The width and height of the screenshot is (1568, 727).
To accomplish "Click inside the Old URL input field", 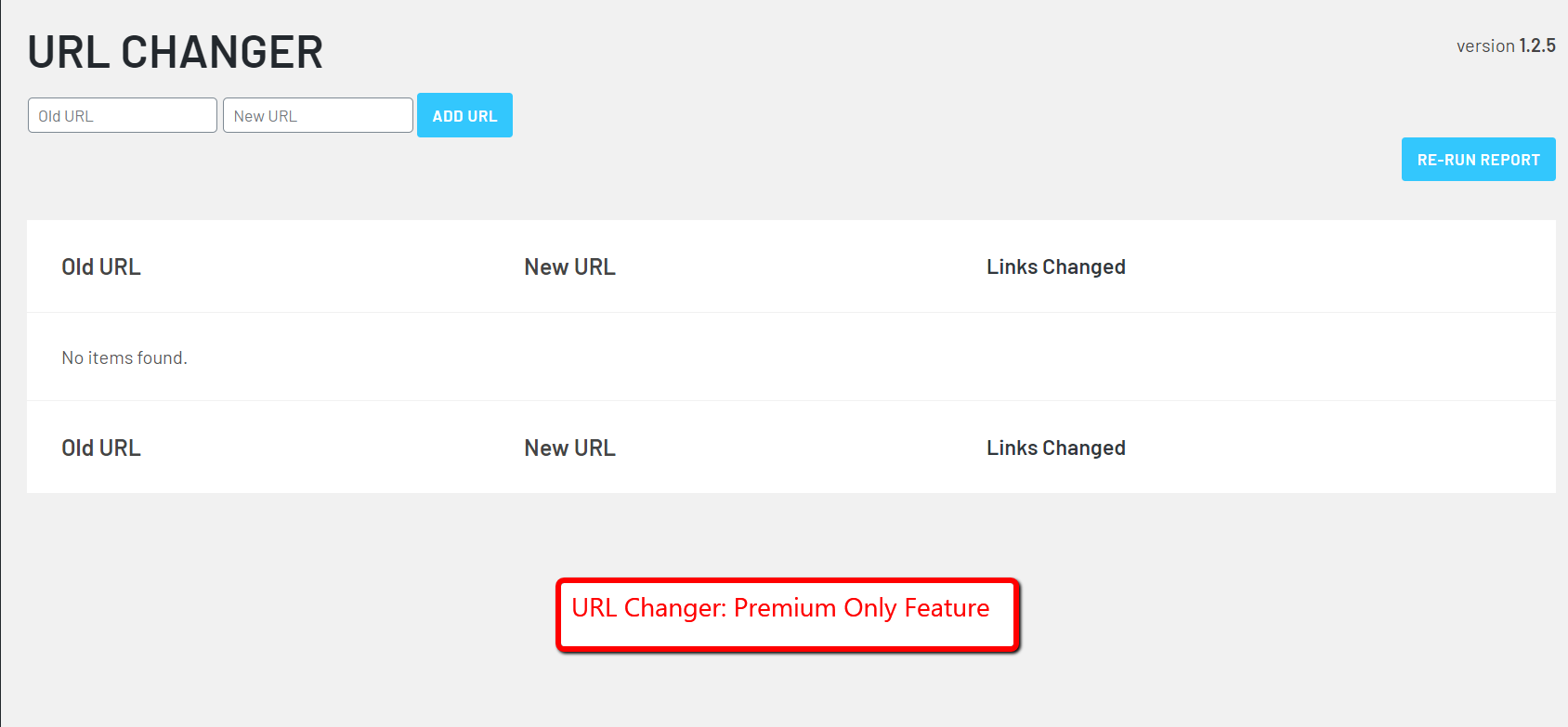I will 122,115.
